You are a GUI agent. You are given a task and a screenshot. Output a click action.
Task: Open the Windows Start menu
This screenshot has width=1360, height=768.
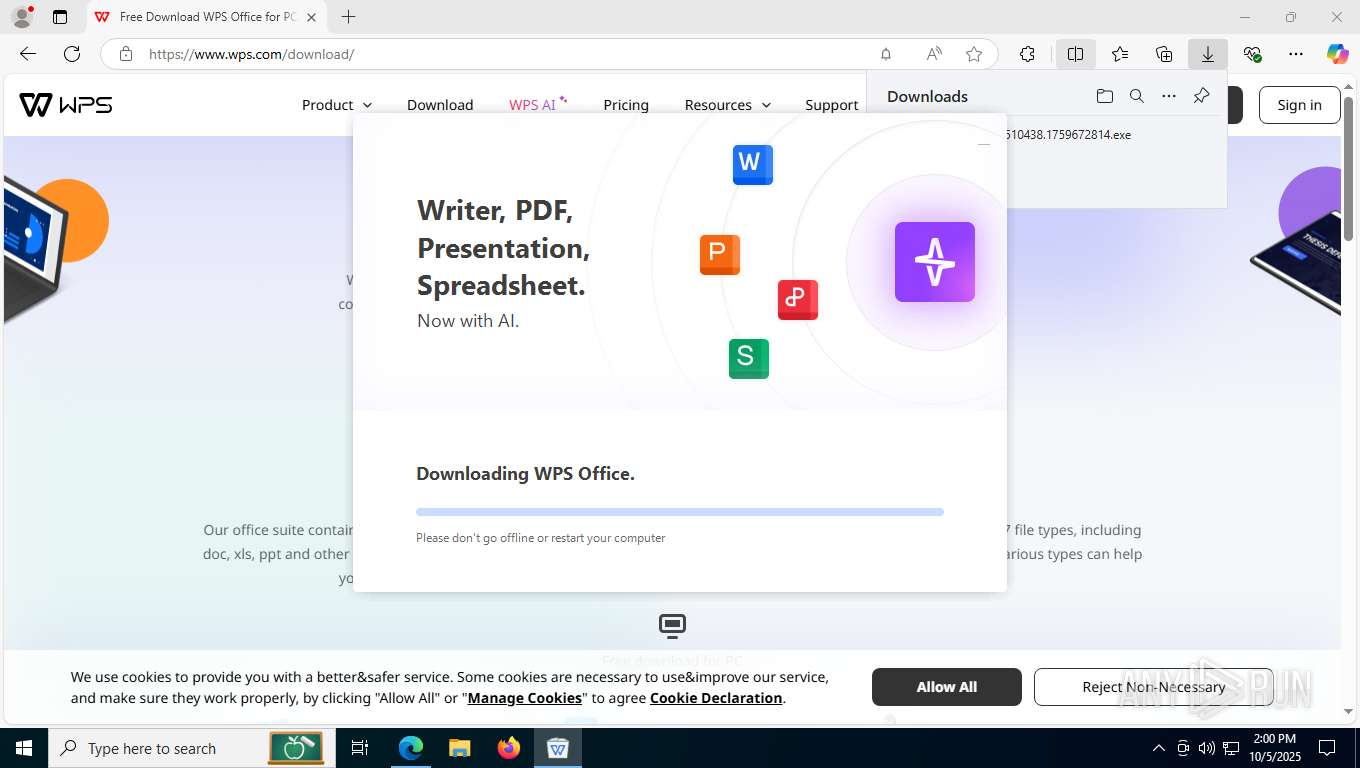coord(23,748)
